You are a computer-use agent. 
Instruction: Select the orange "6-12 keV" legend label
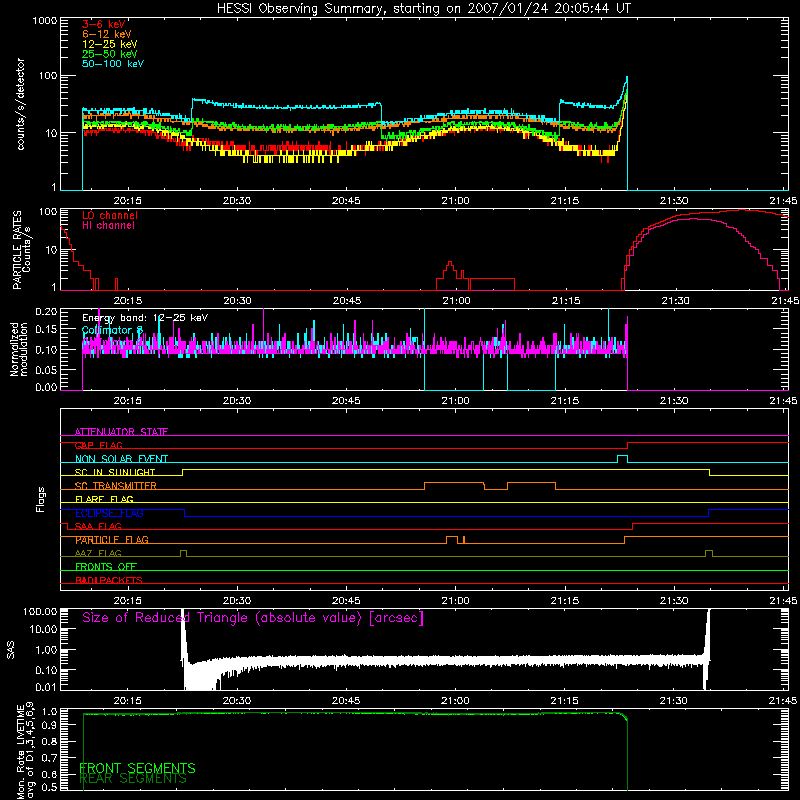click(107, 34)
